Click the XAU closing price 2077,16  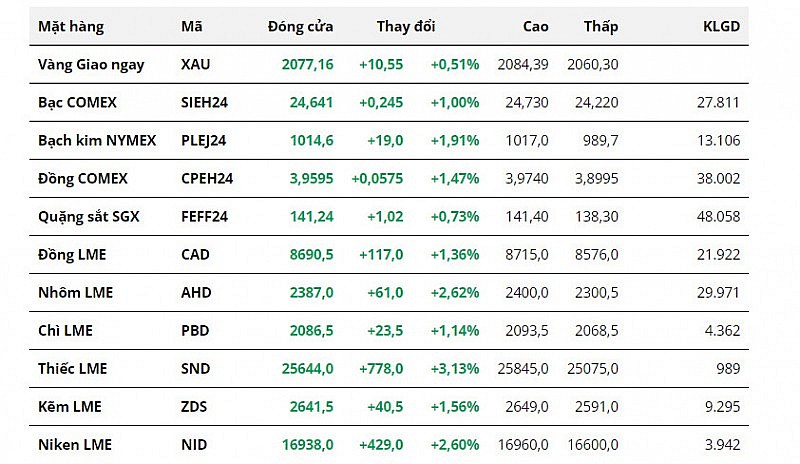click(307, 64)
